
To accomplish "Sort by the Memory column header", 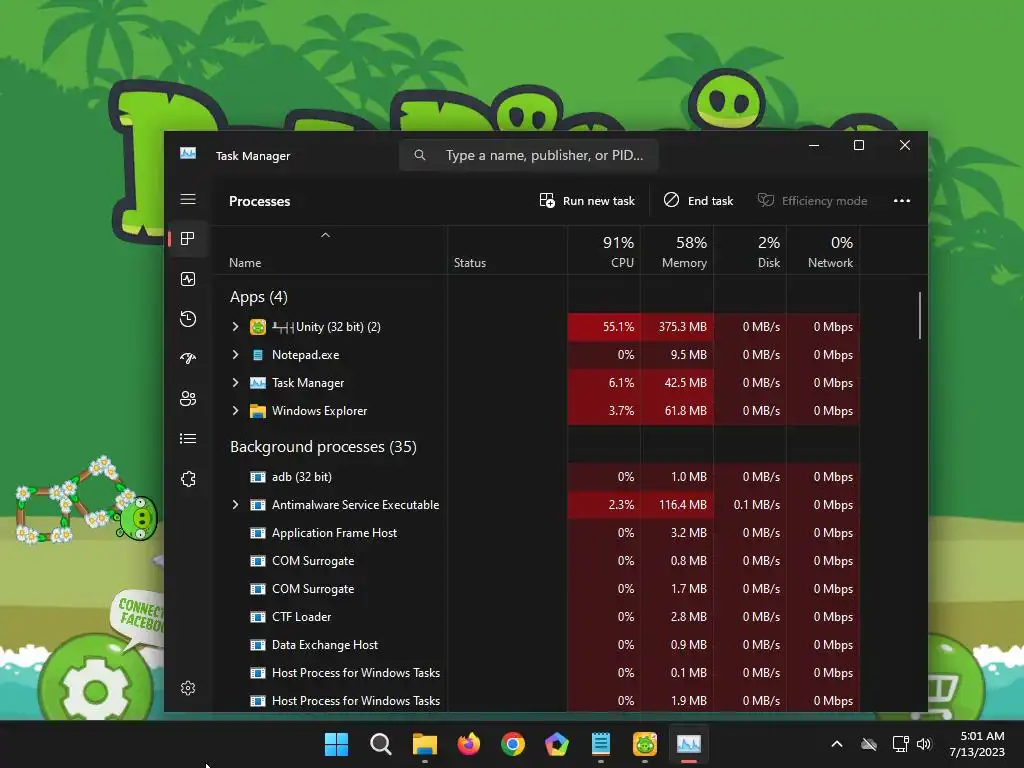I will (677, 251).
